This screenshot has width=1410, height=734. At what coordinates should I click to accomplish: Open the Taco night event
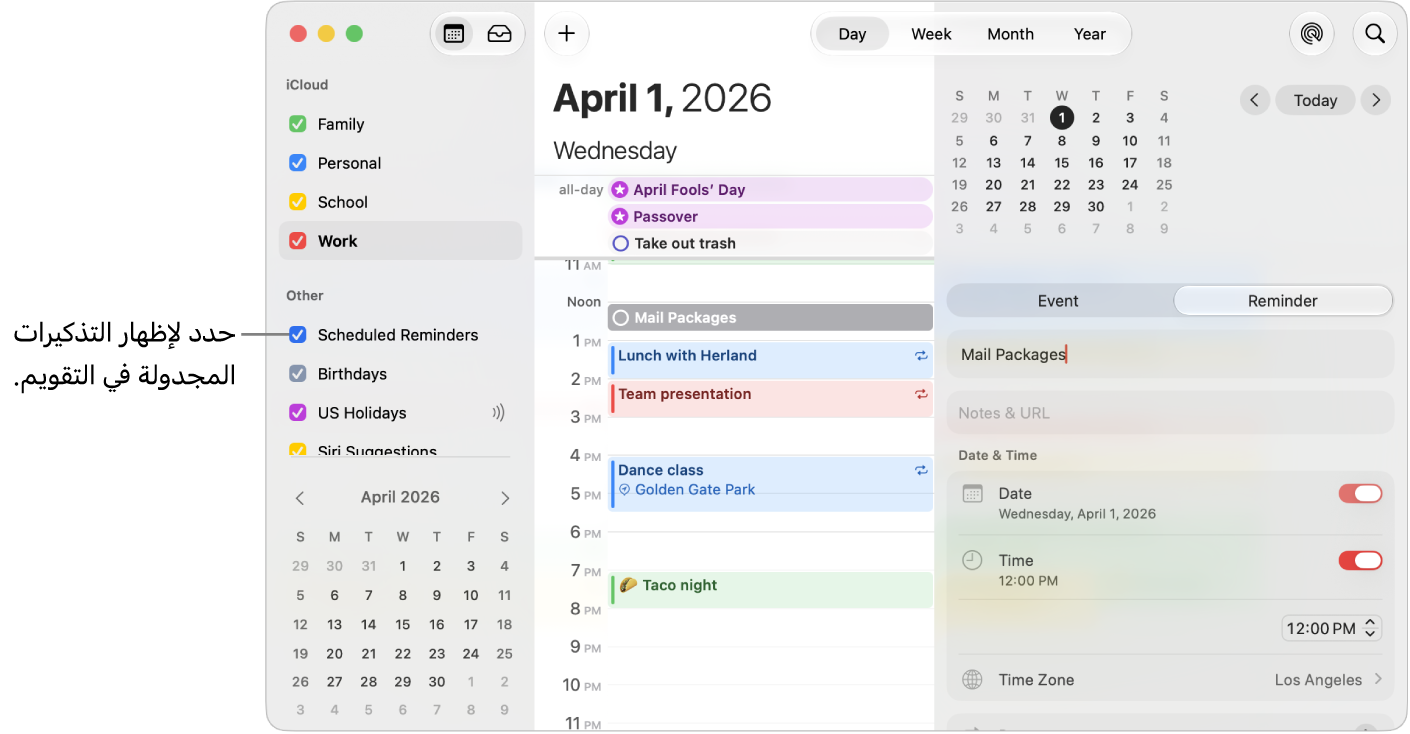click(x=771, y=589)
